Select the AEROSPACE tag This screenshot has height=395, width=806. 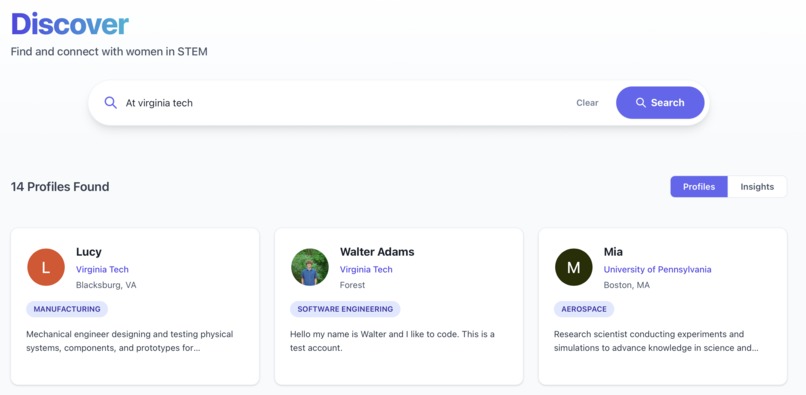(x=583, y=309)
